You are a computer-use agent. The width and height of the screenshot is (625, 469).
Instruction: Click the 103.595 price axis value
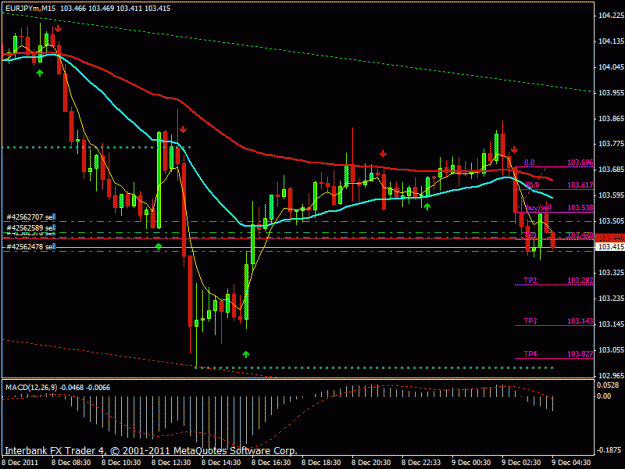pyautogui.click(x=611, y=195)
